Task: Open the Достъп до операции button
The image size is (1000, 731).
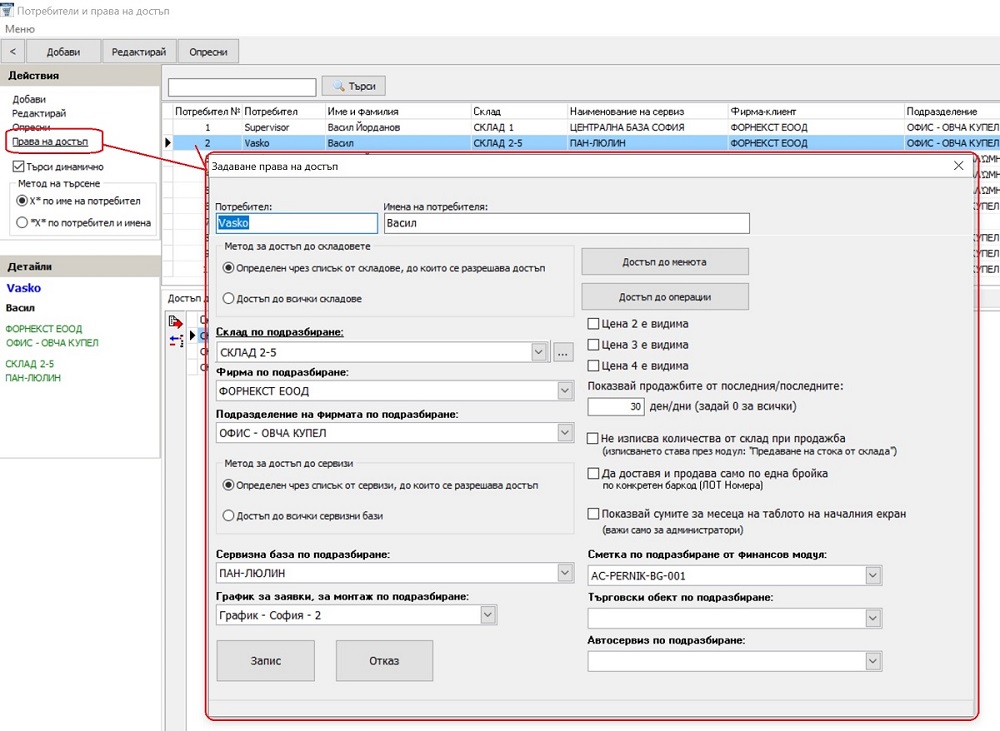Action: (x=665, y=297)
